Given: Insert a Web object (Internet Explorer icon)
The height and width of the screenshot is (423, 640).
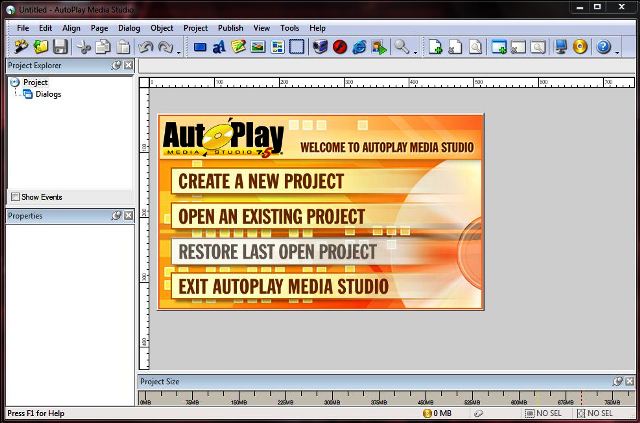Looking at the screenshot, I should click(359, 47).
